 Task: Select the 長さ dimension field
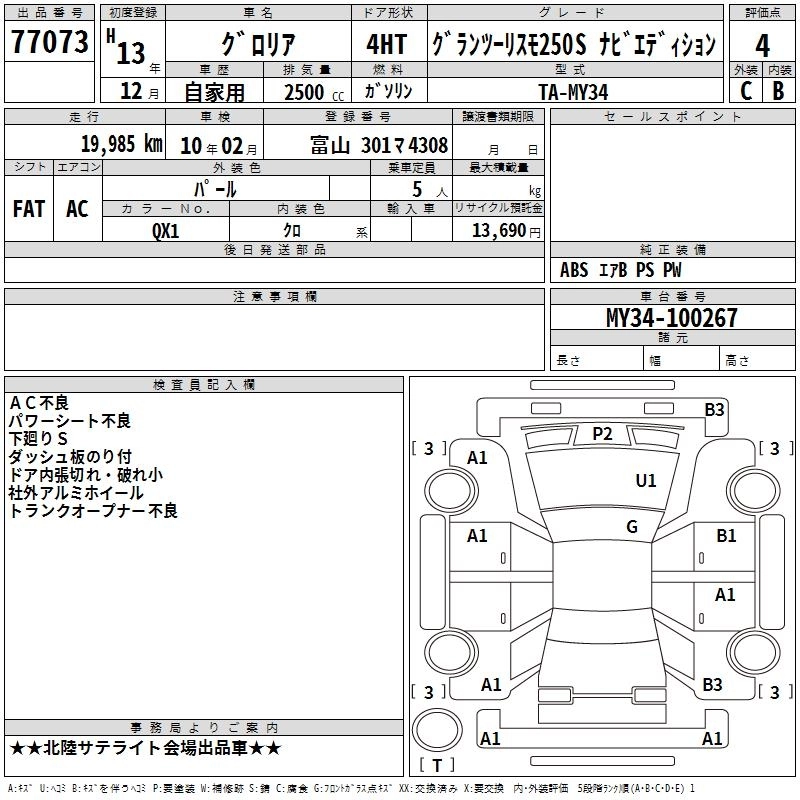click(596, 360)
